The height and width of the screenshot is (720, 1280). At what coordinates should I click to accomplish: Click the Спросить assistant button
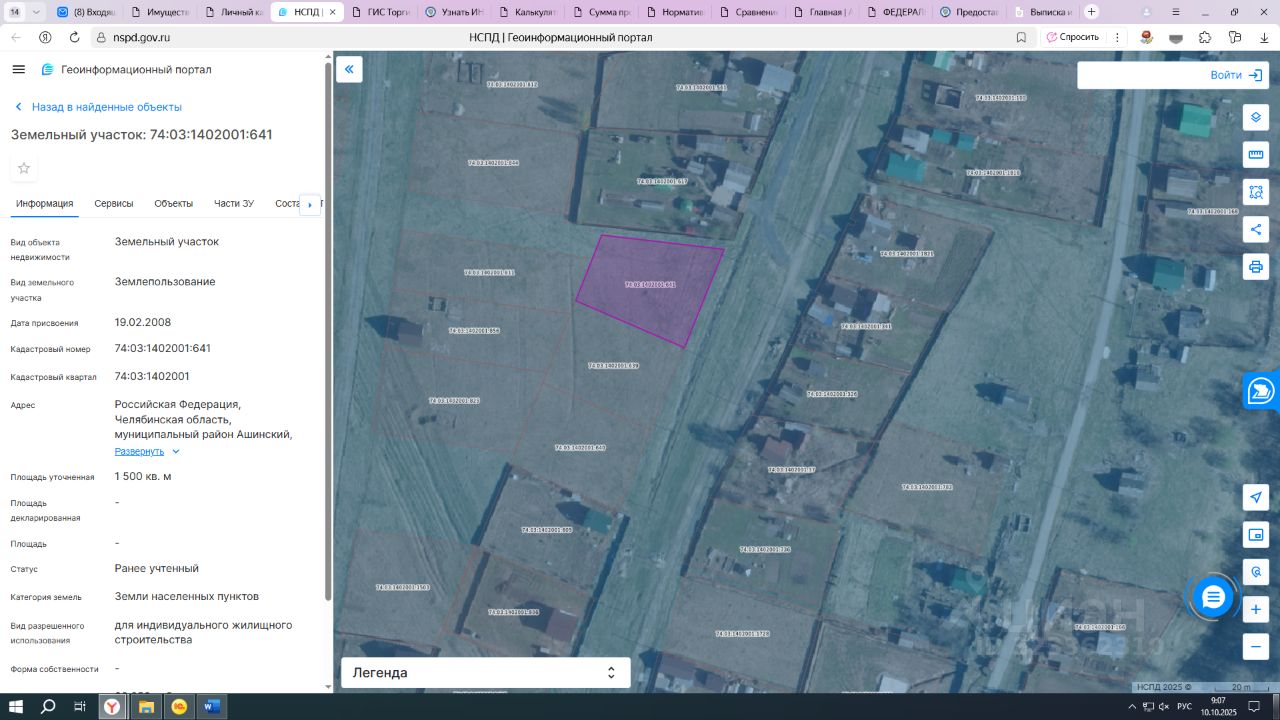tap(1071, 37)
